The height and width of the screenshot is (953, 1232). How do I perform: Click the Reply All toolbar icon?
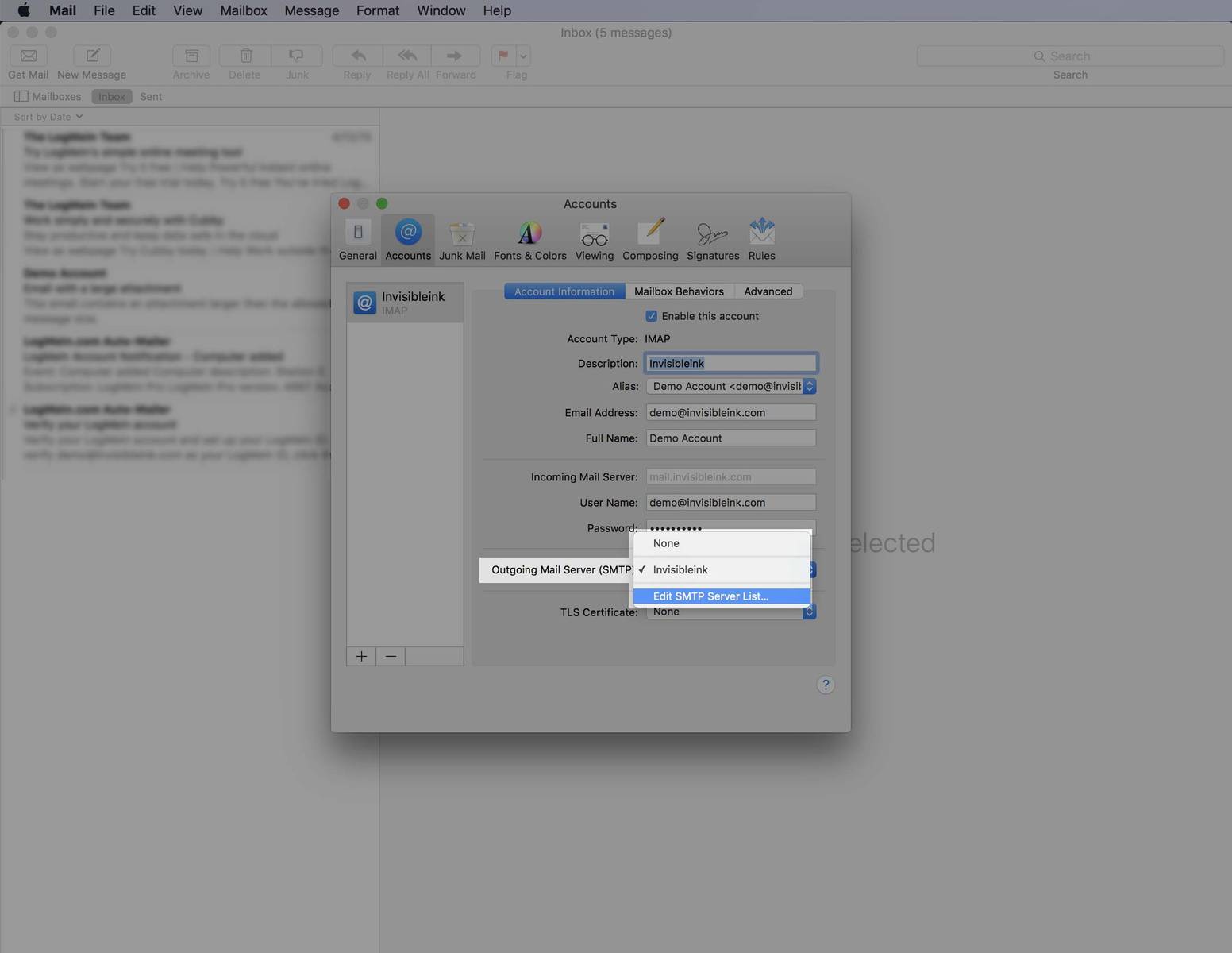coord(407,56)
